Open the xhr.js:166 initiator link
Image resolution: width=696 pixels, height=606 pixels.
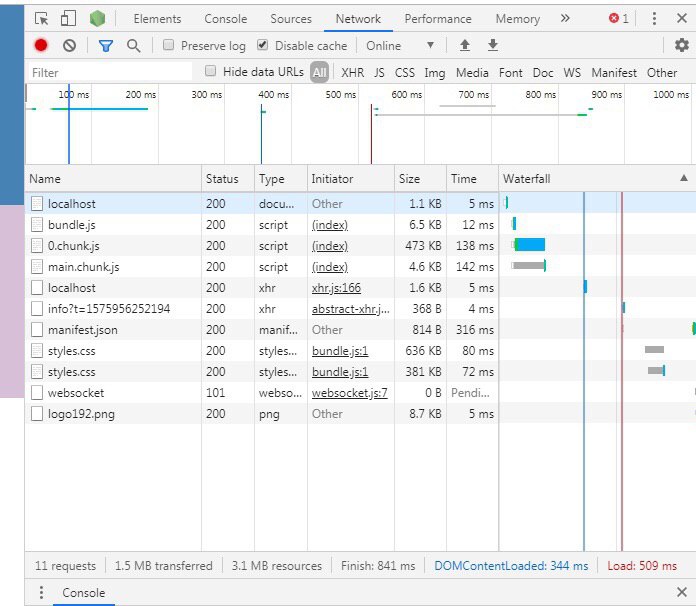[336, 288]
